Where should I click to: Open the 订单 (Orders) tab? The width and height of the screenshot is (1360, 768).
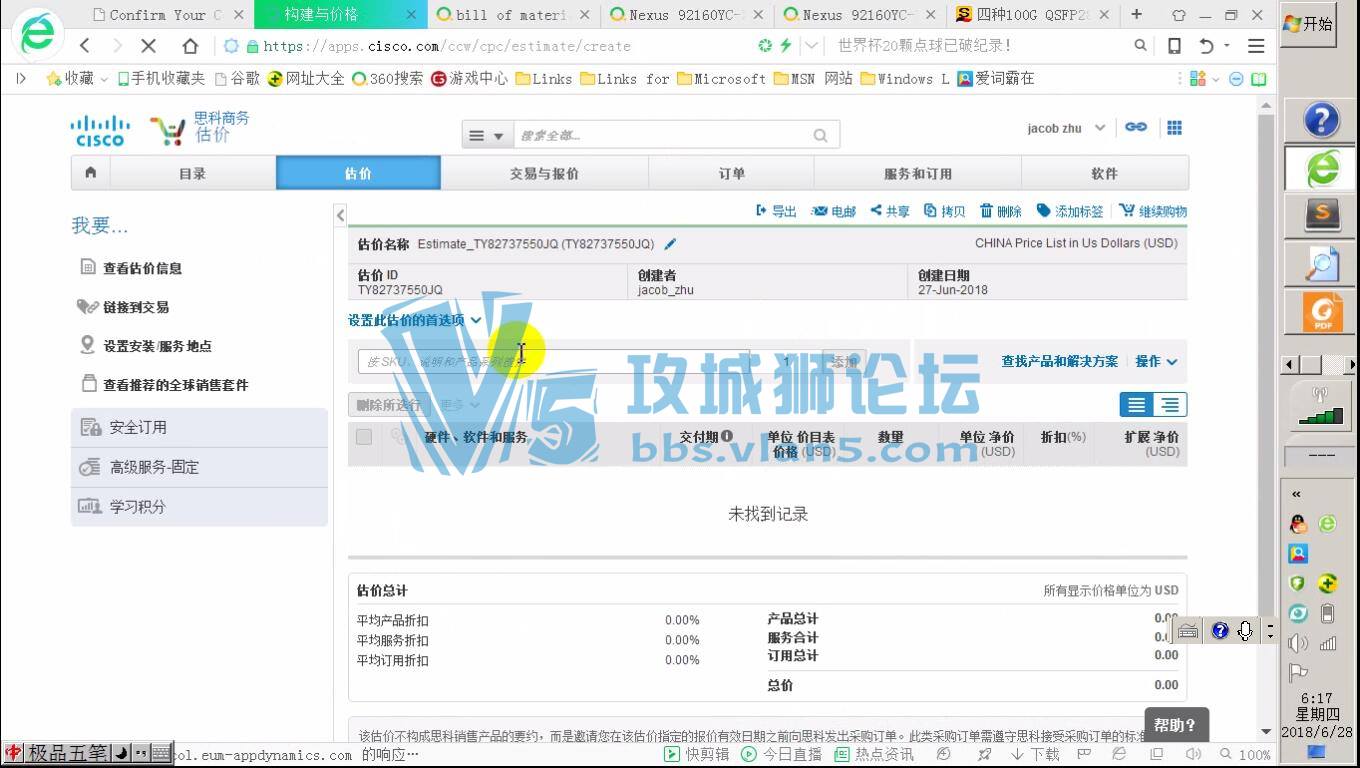pos(731,173)
